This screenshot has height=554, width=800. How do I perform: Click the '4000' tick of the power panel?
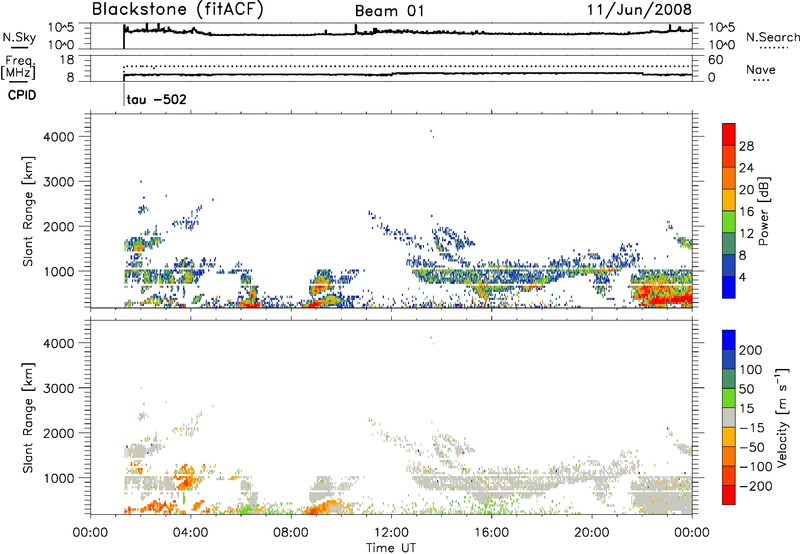click(58, 137)
